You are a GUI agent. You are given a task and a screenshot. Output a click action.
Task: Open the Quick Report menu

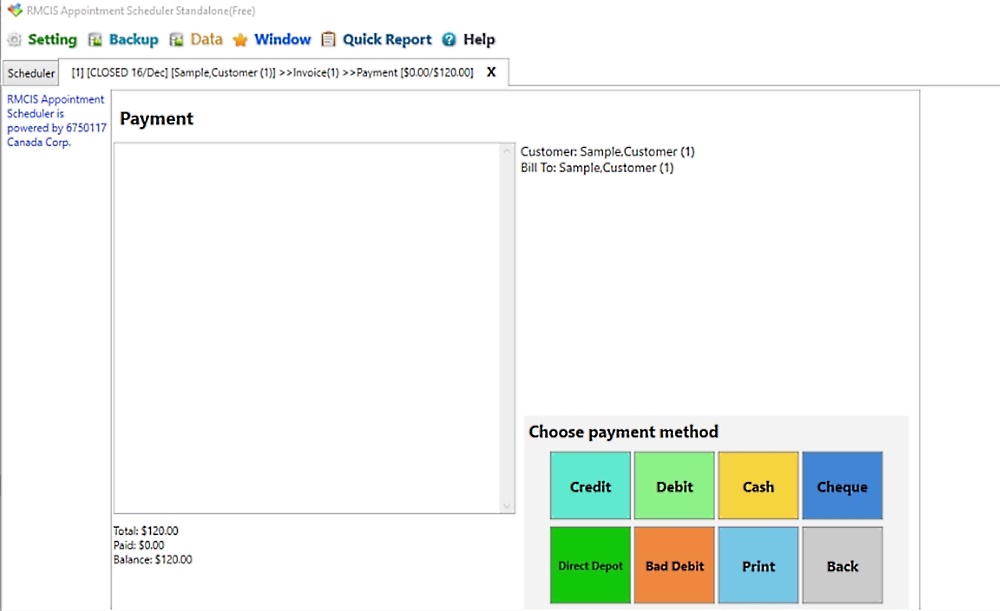(387, 40)
